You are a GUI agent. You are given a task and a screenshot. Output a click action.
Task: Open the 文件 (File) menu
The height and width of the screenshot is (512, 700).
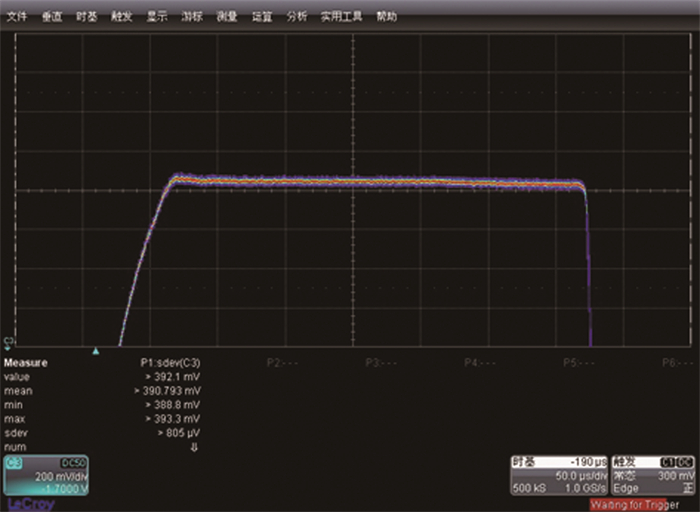tap(17, 17)
